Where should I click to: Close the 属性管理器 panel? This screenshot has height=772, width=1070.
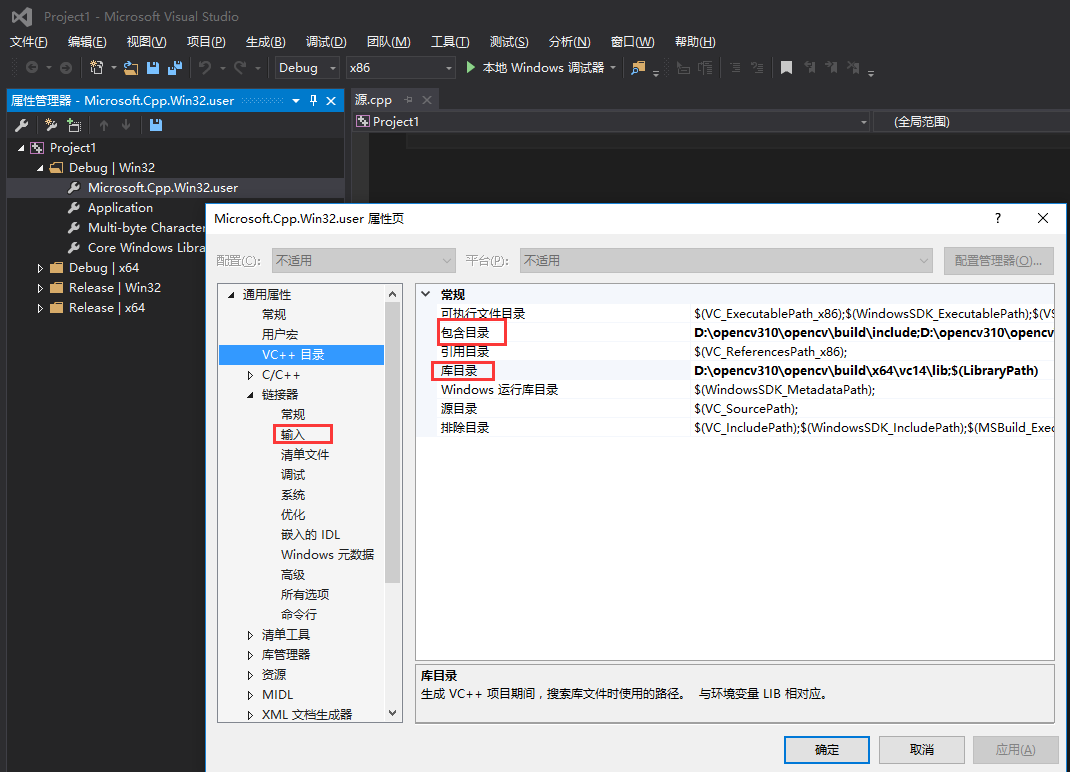(331, 101)
